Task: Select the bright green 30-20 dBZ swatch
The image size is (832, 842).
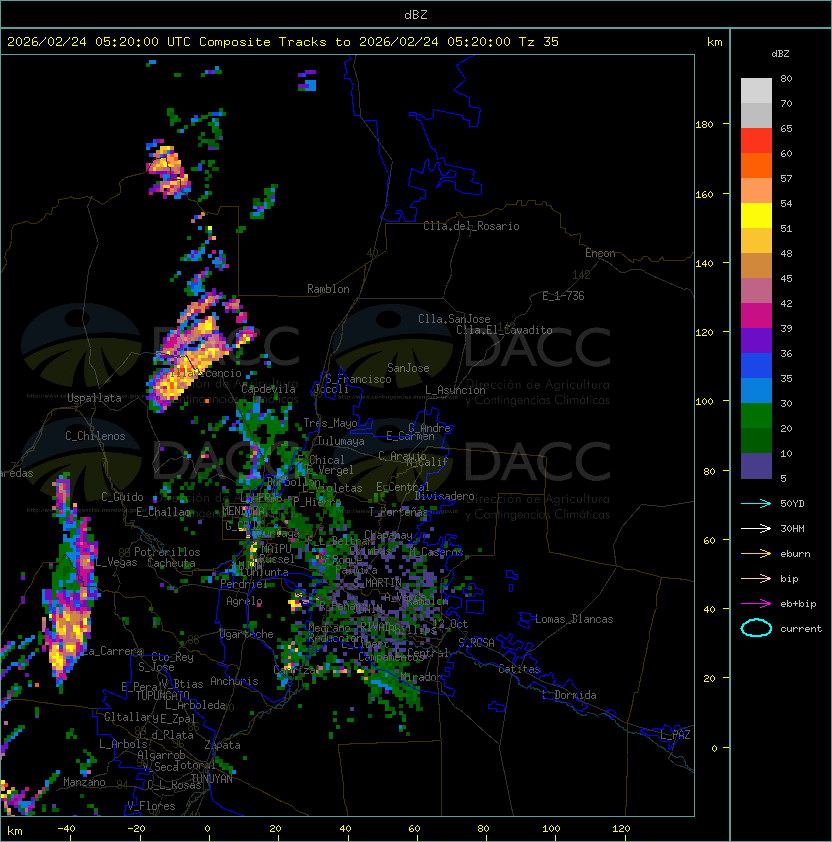Action: [756, 416]
